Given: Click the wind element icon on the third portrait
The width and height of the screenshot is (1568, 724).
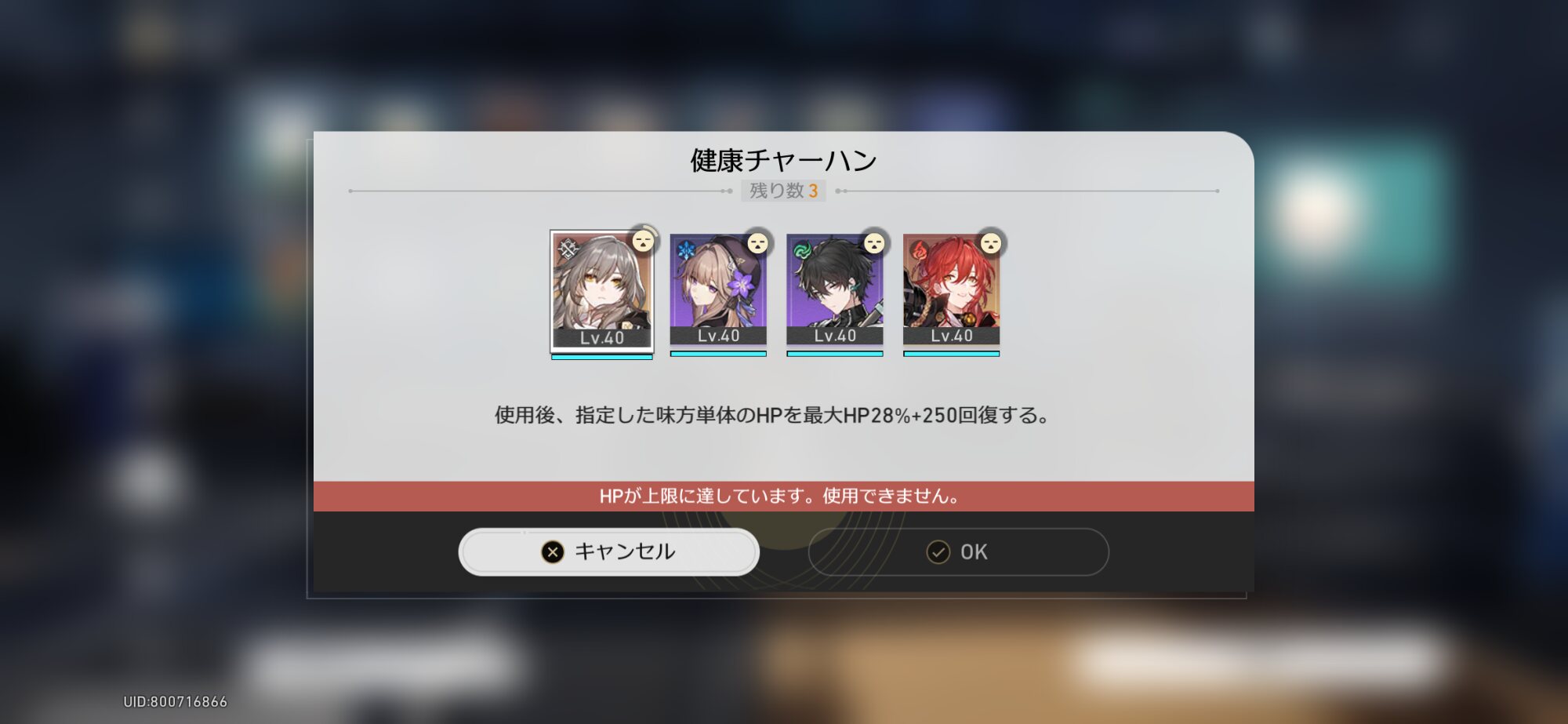Looking at the screenshot, I should click(x=803, y=251).
